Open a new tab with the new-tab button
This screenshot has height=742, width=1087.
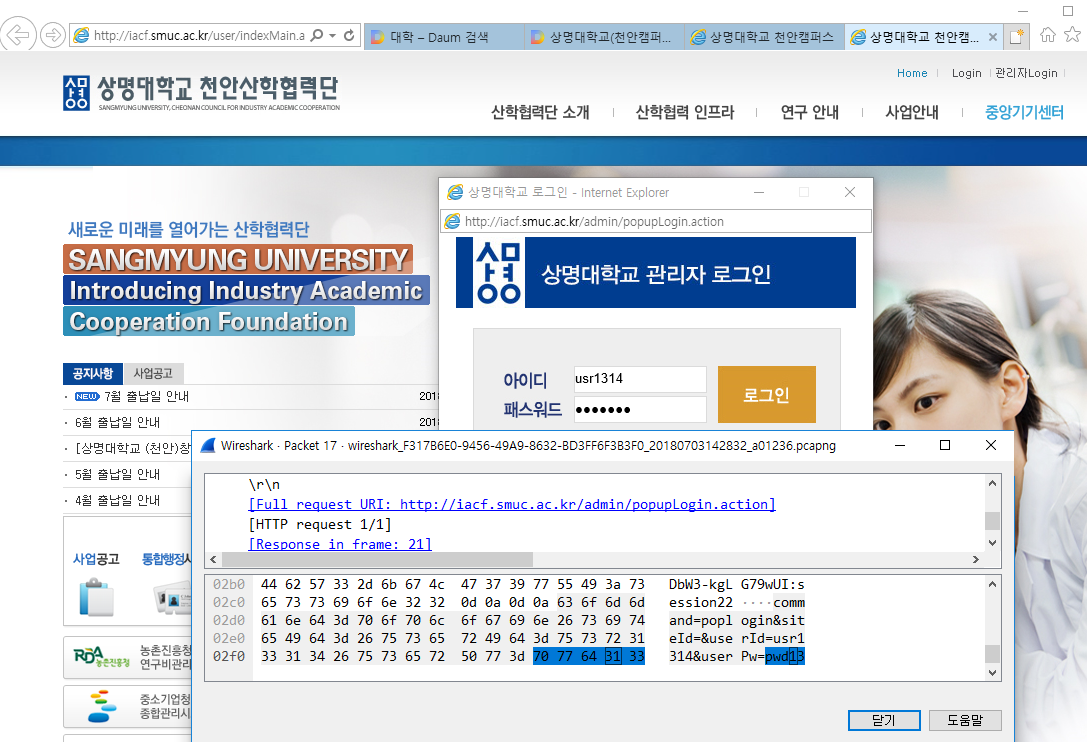(x=1017, y=36)
